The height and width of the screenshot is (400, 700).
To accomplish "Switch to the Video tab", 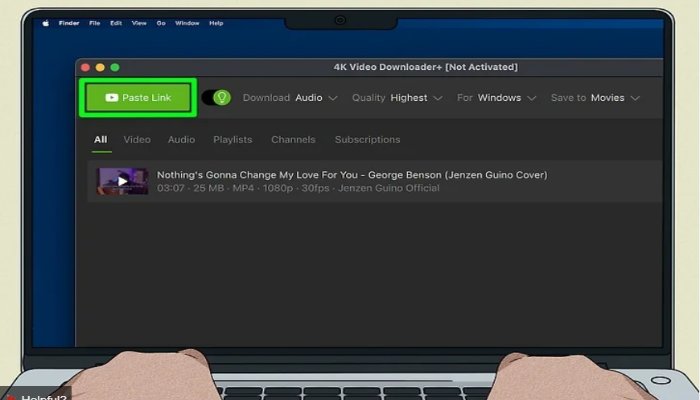I will pos(137,140).
